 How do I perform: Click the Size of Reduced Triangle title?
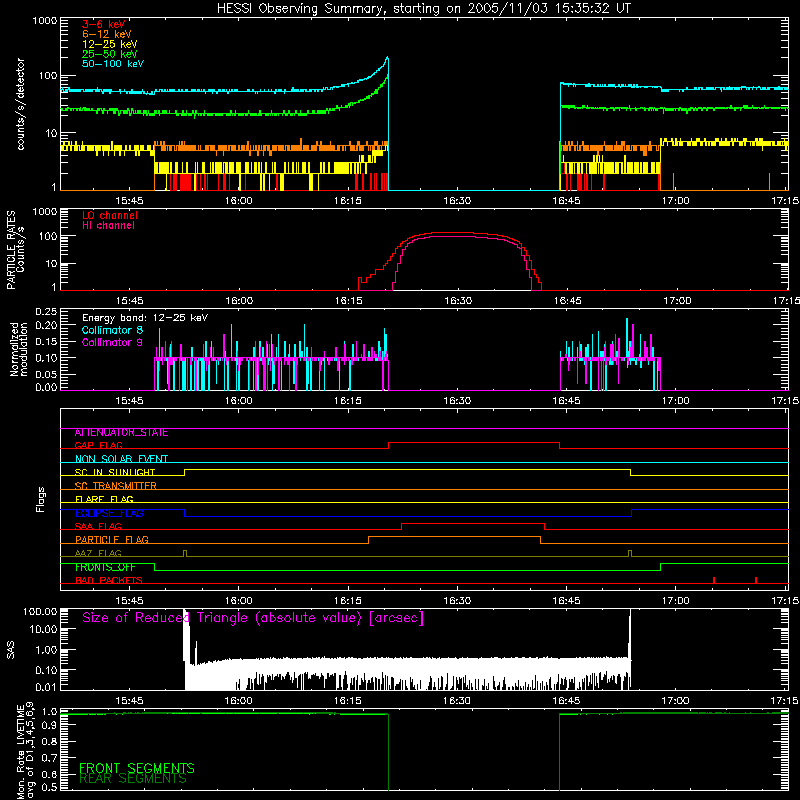pos(253,618)
